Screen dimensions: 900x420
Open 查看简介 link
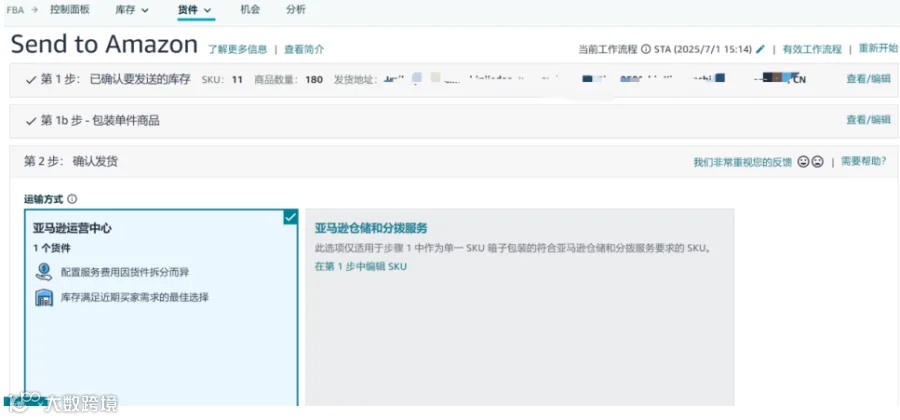pyautogui.click(x=304, y=49)
